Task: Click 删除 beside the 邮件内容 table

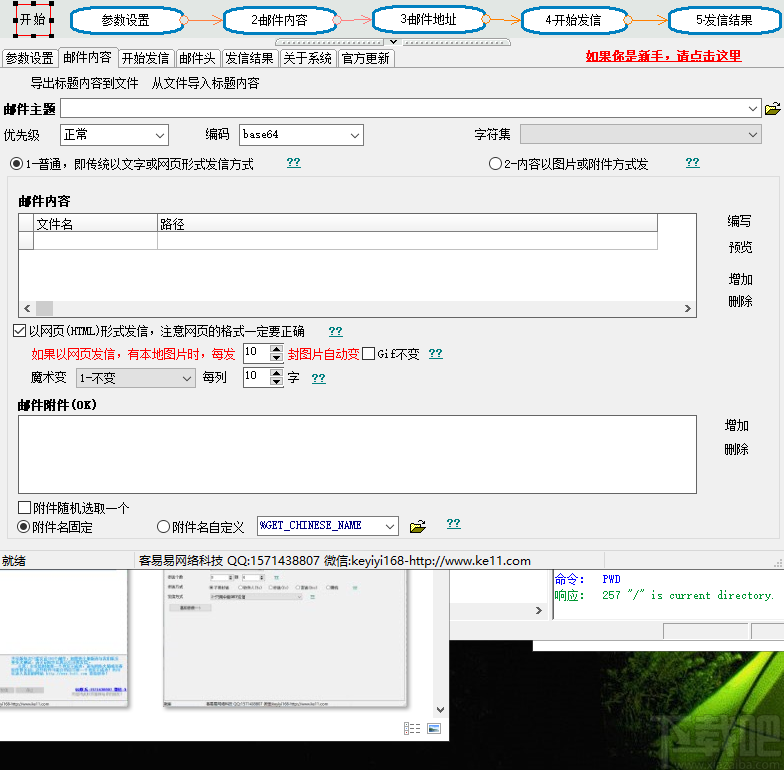Action: point(740,301)
